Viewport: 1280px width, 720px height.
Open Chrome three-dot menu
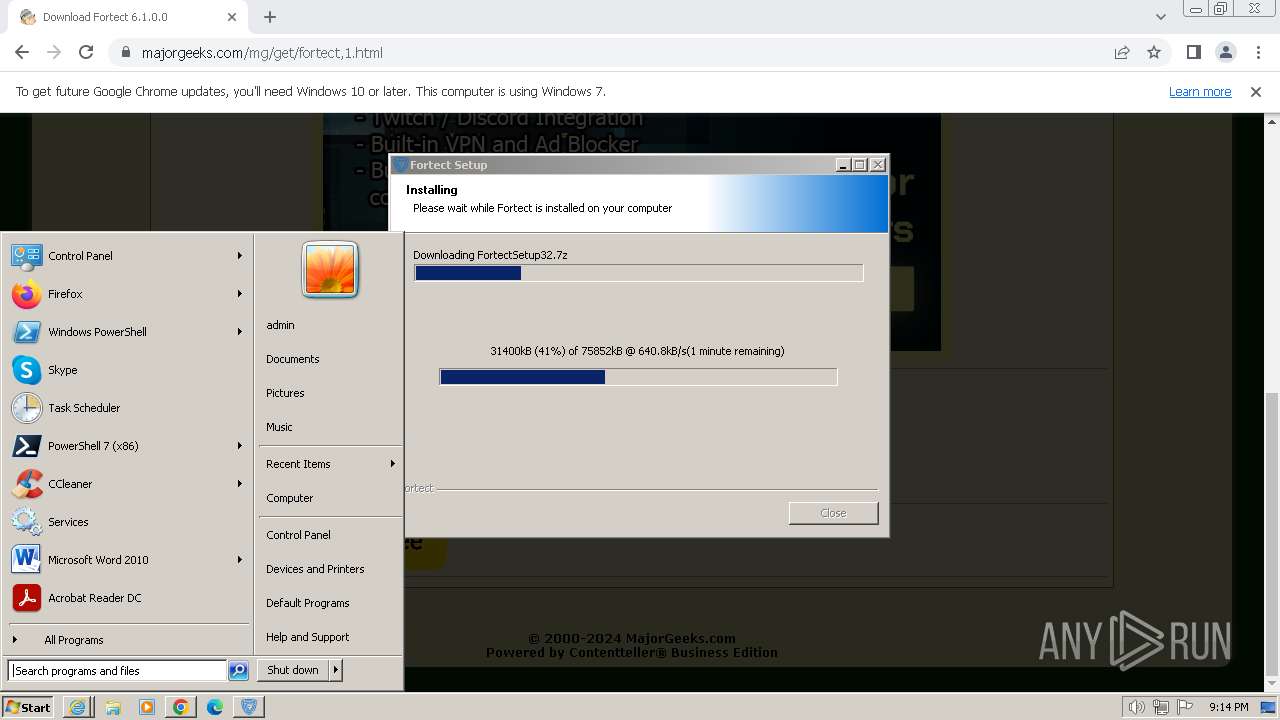(x=1257, y=53)
